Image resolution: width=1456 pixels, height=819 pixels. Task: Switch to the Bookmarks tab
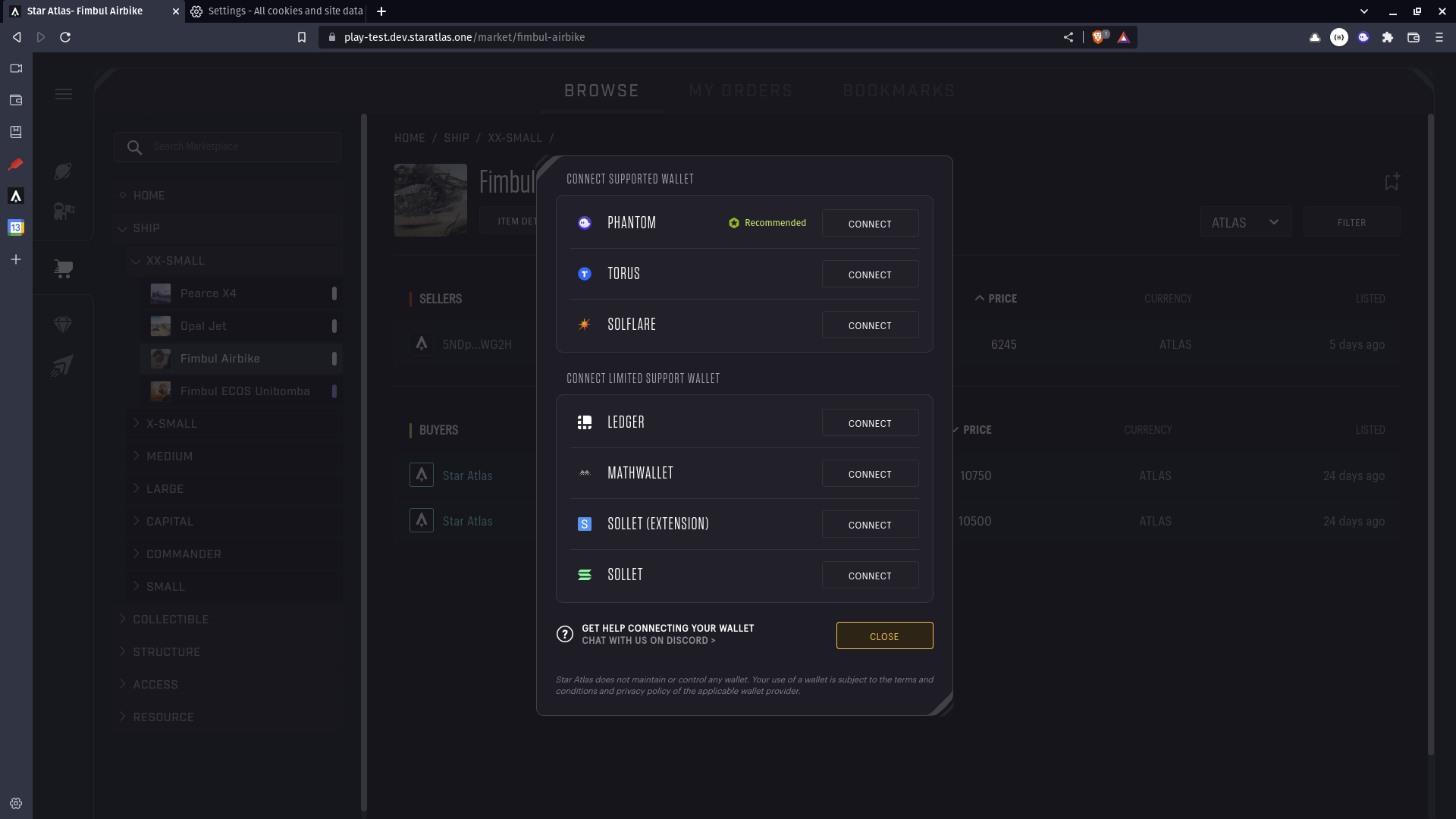tap(899, 91)
